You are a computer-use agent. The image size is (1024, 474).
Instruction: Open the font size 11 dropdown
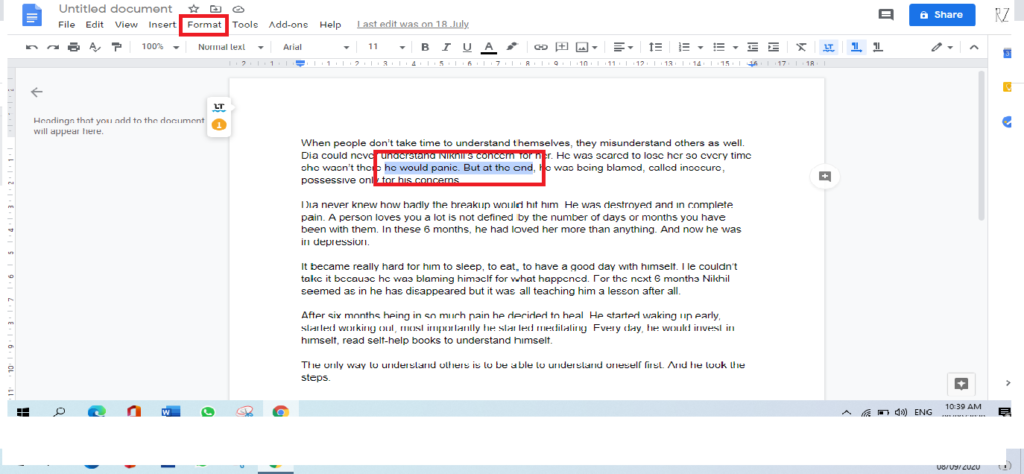tap(386, 47)
